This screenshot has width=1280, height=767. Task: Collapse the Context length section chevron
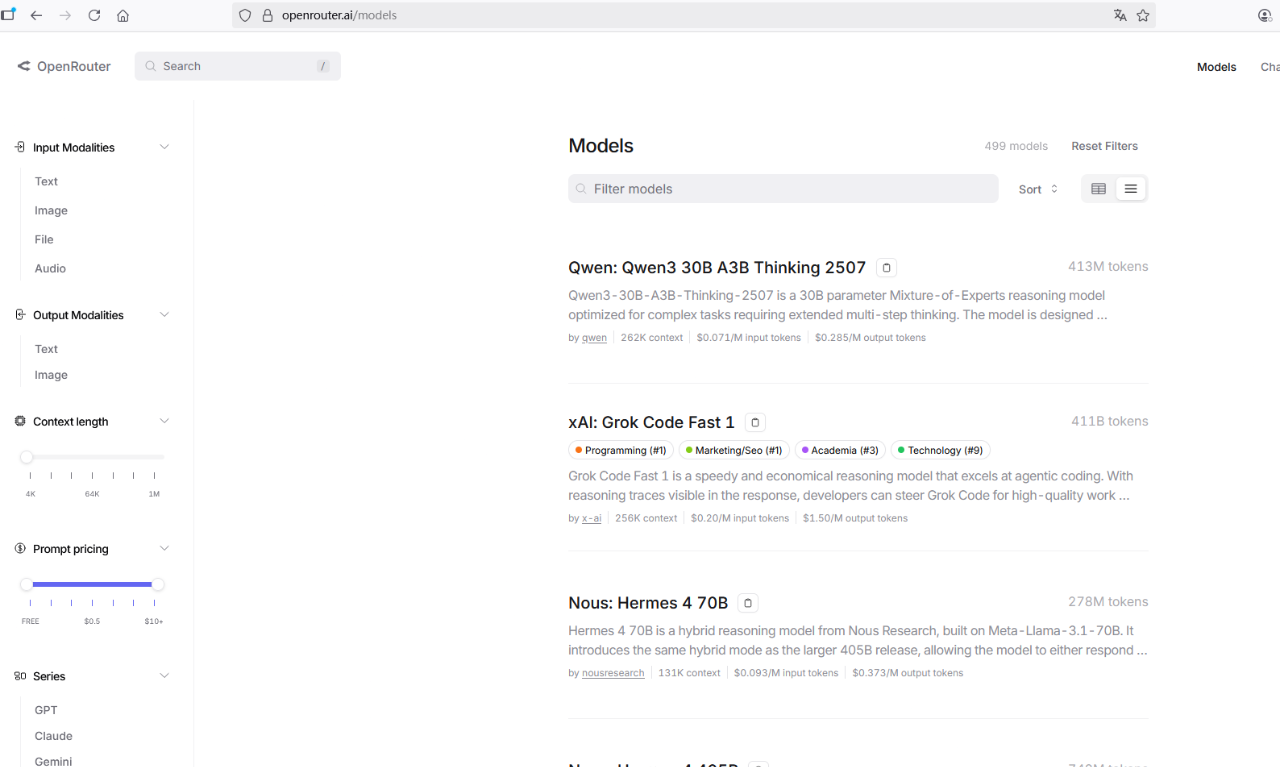tap(165, 421)
